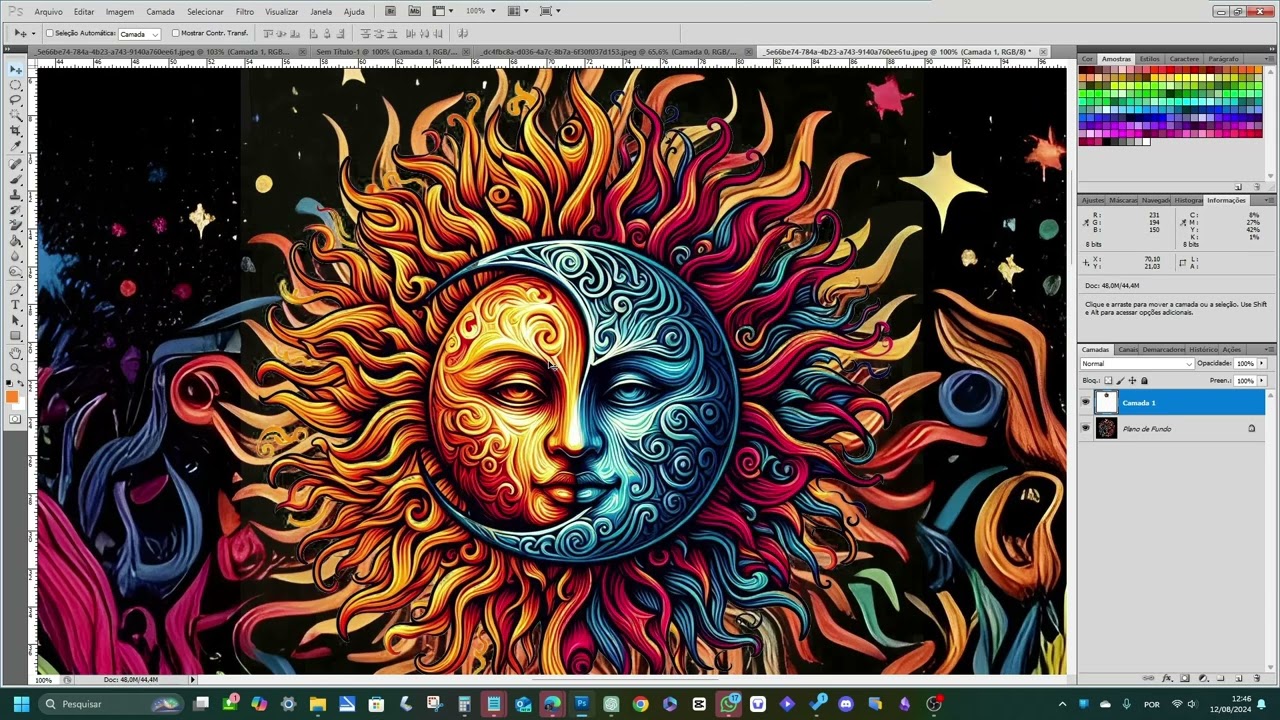Select the Paint Bucket tool
Screen dimensions: 1280x720
tap(16, 241)
